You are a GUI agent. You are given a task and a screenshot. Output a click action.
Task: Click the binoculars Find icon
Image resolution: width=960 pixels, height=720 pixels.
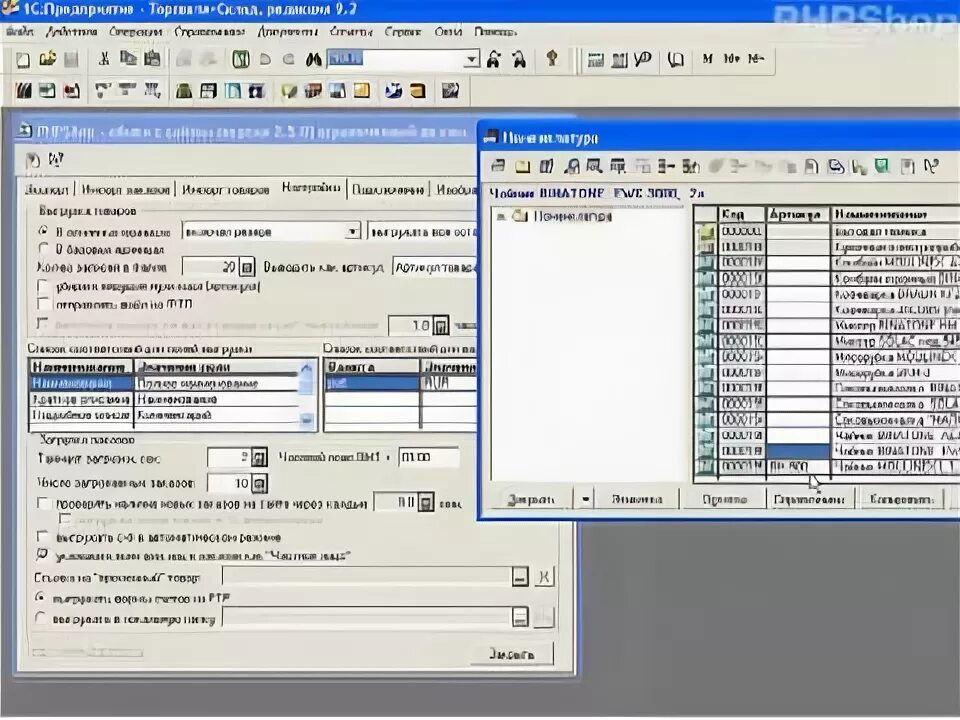[313, 59]
